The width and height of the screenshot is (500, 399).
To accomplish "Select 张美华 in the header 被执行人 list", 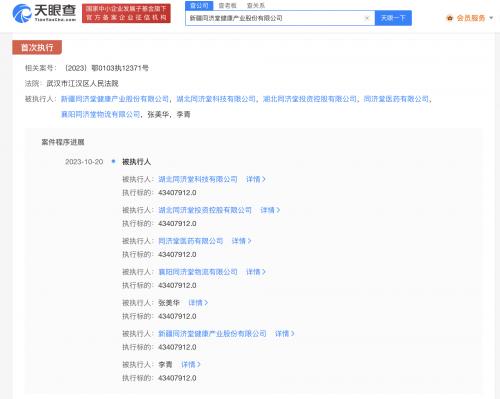I will click(158, 114).
